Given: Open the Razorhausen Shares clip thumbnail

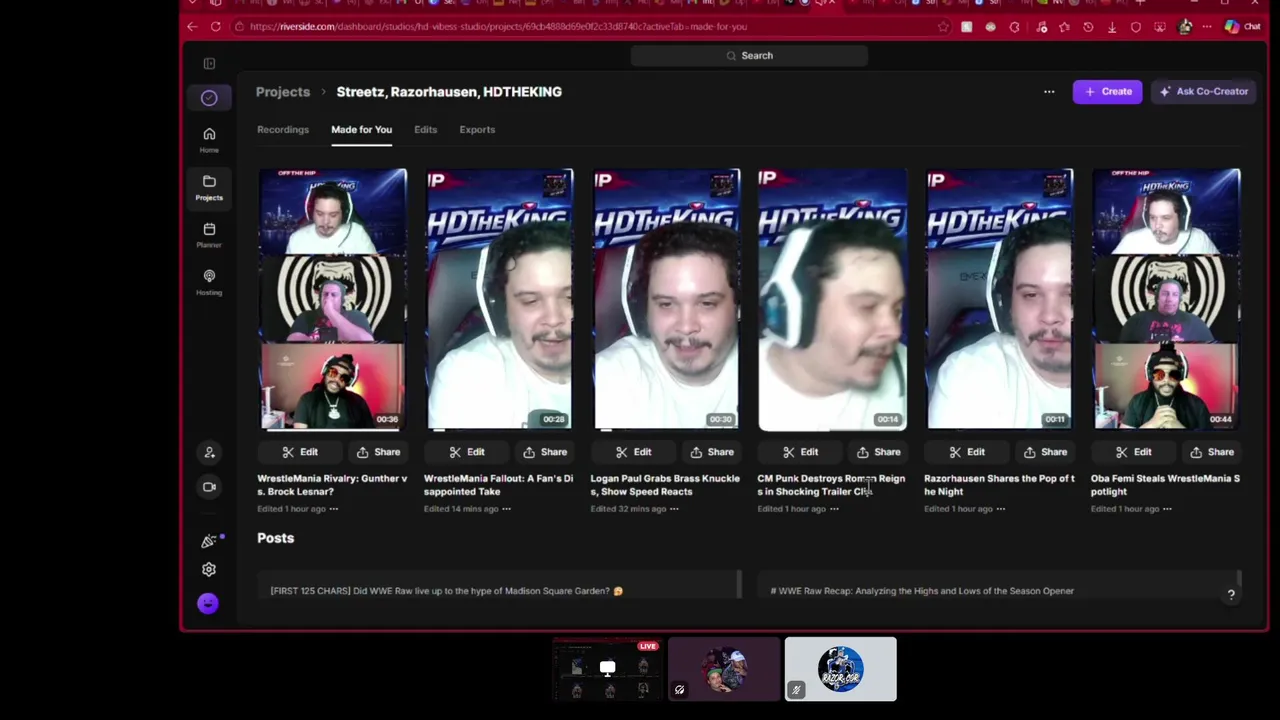Looking at the screenshot, I should point(1000,300).
